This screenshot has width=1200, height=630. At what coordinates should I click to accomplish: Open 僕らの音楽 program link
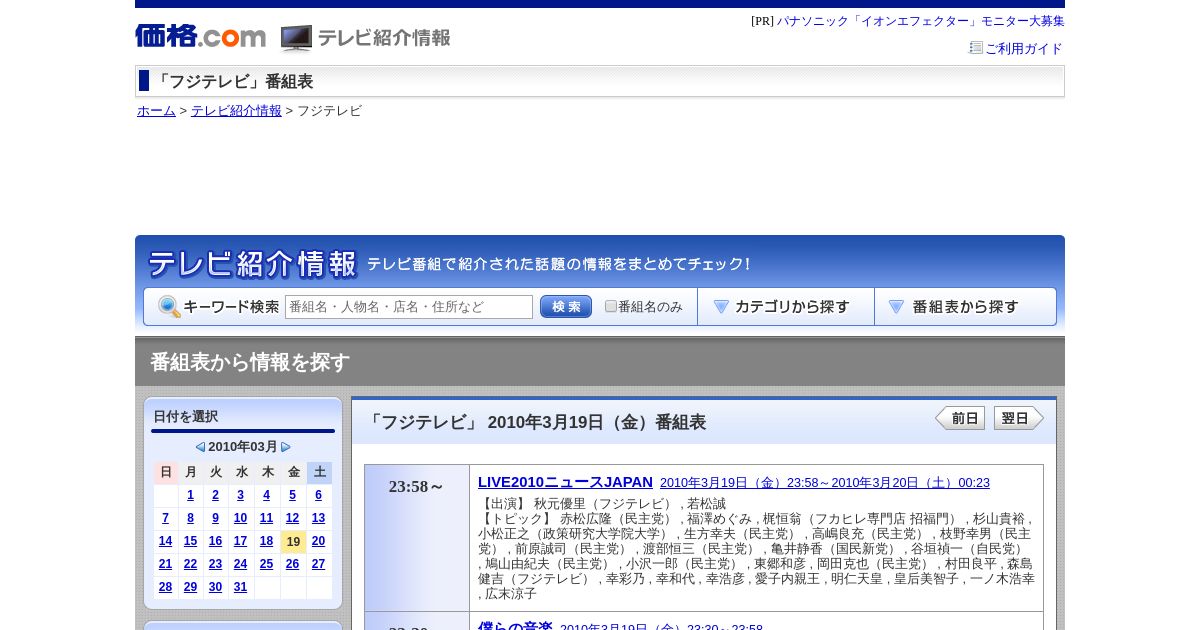515,626
